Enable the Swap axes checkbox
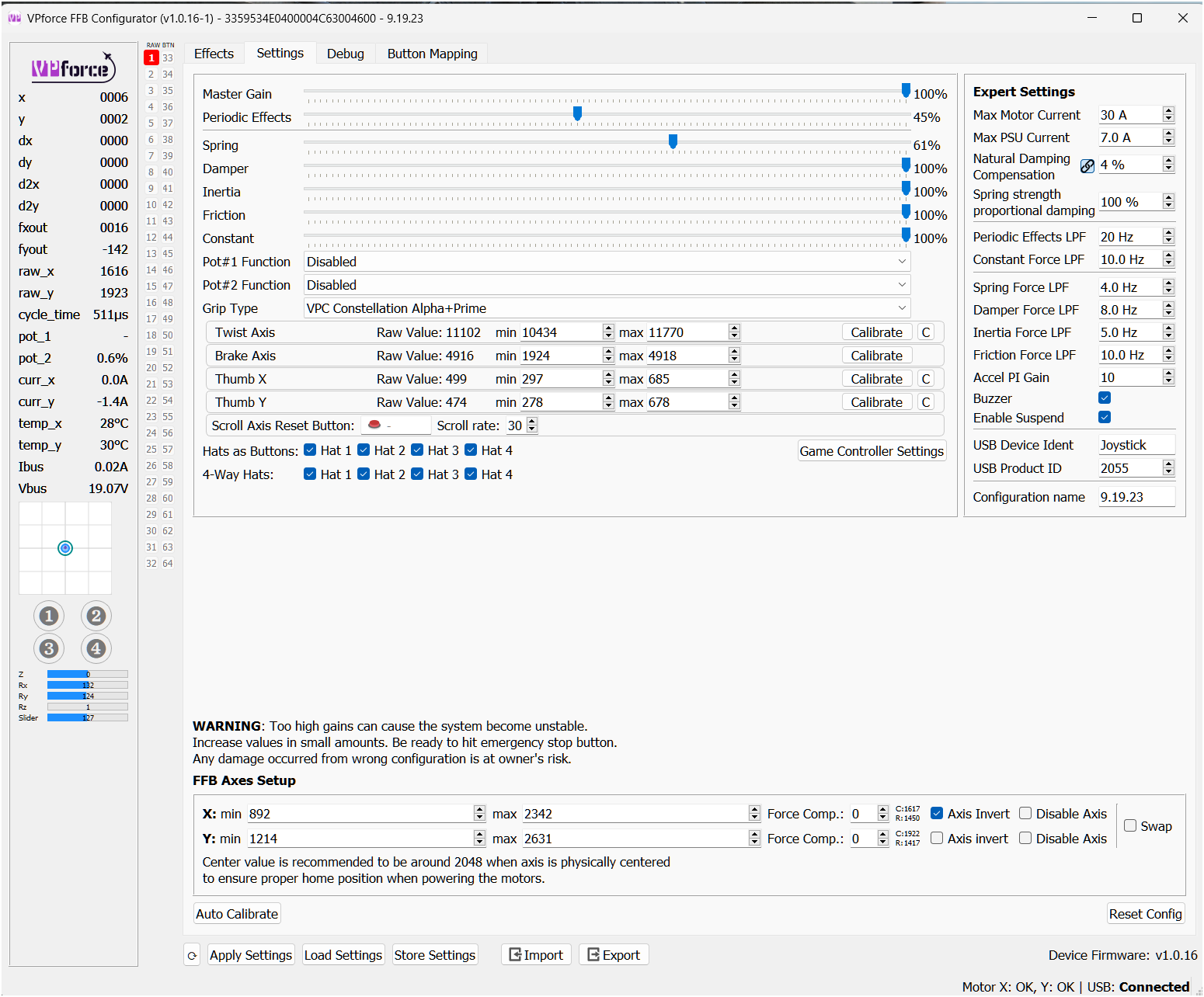Image resolution: width=1204 pixels, height=997 pixels. (x=1130, y=825)
